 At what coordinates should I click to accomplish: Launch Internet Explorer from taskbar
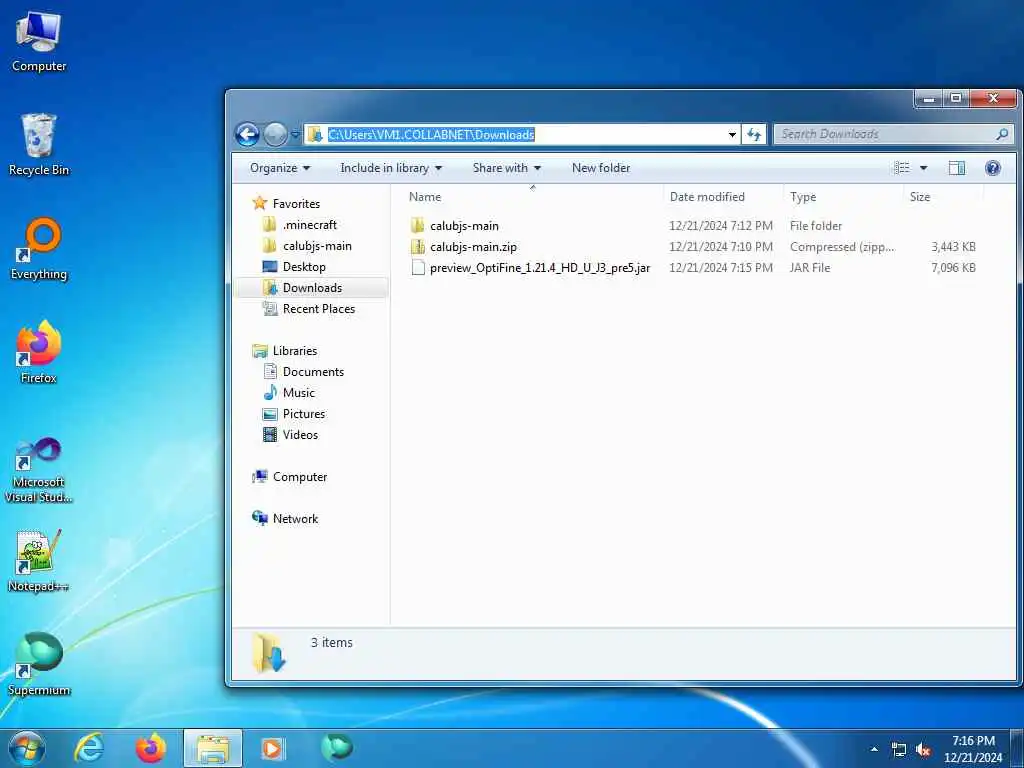[89, 748]
